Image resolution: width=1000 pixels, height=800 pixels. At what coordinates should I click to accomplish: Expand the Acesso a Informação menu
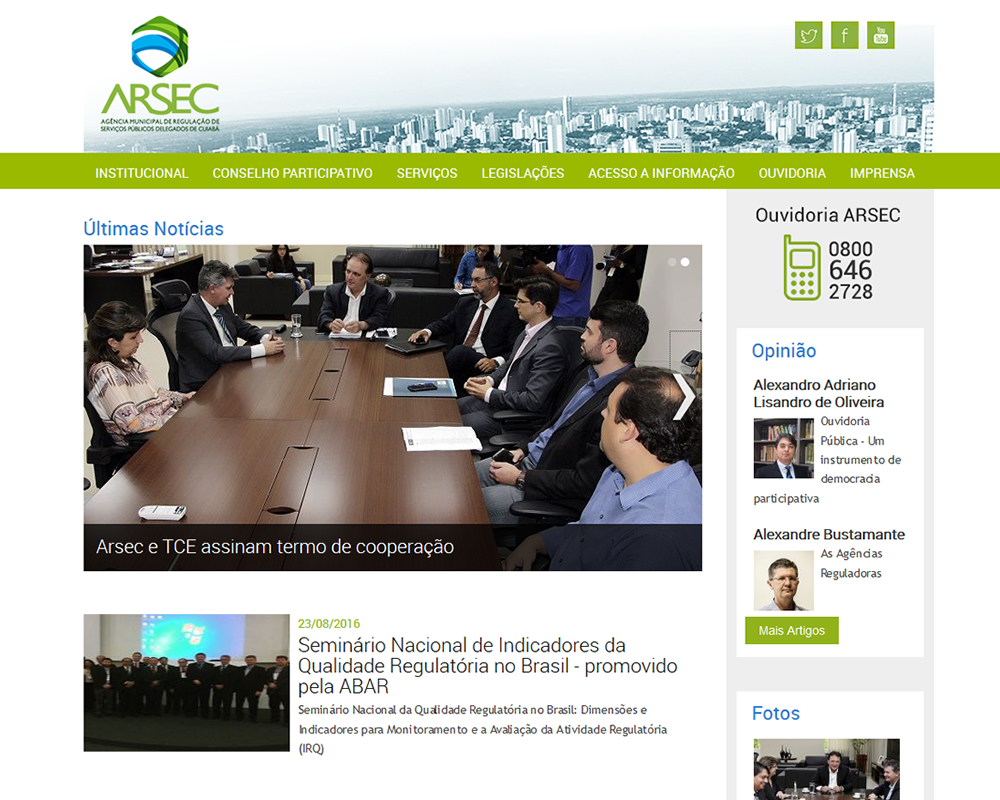click(661, 173)
